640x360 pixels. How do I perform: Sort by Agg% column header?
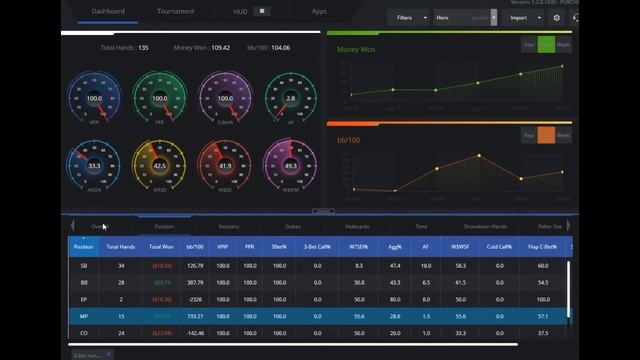pyautogui.click(x=395, y=247)
